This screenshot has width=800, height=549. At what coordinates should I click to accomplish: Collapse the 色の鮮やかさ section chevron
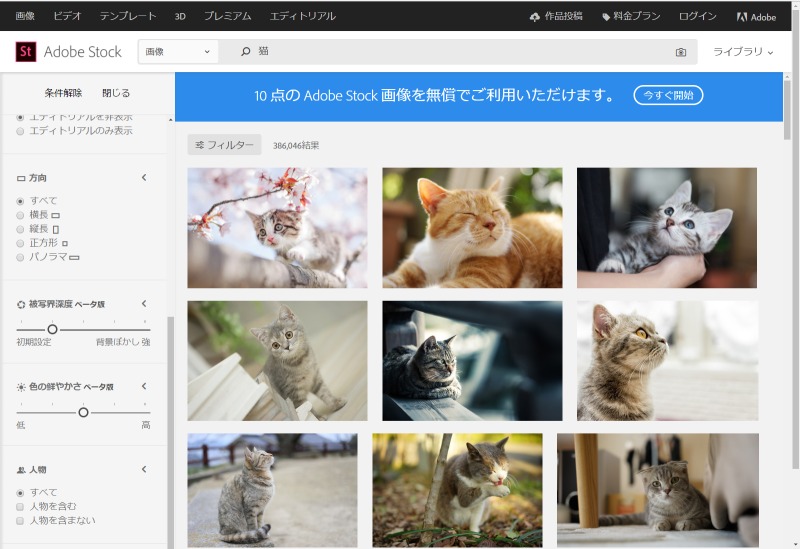pyautogui.click(x=144, y=386)
